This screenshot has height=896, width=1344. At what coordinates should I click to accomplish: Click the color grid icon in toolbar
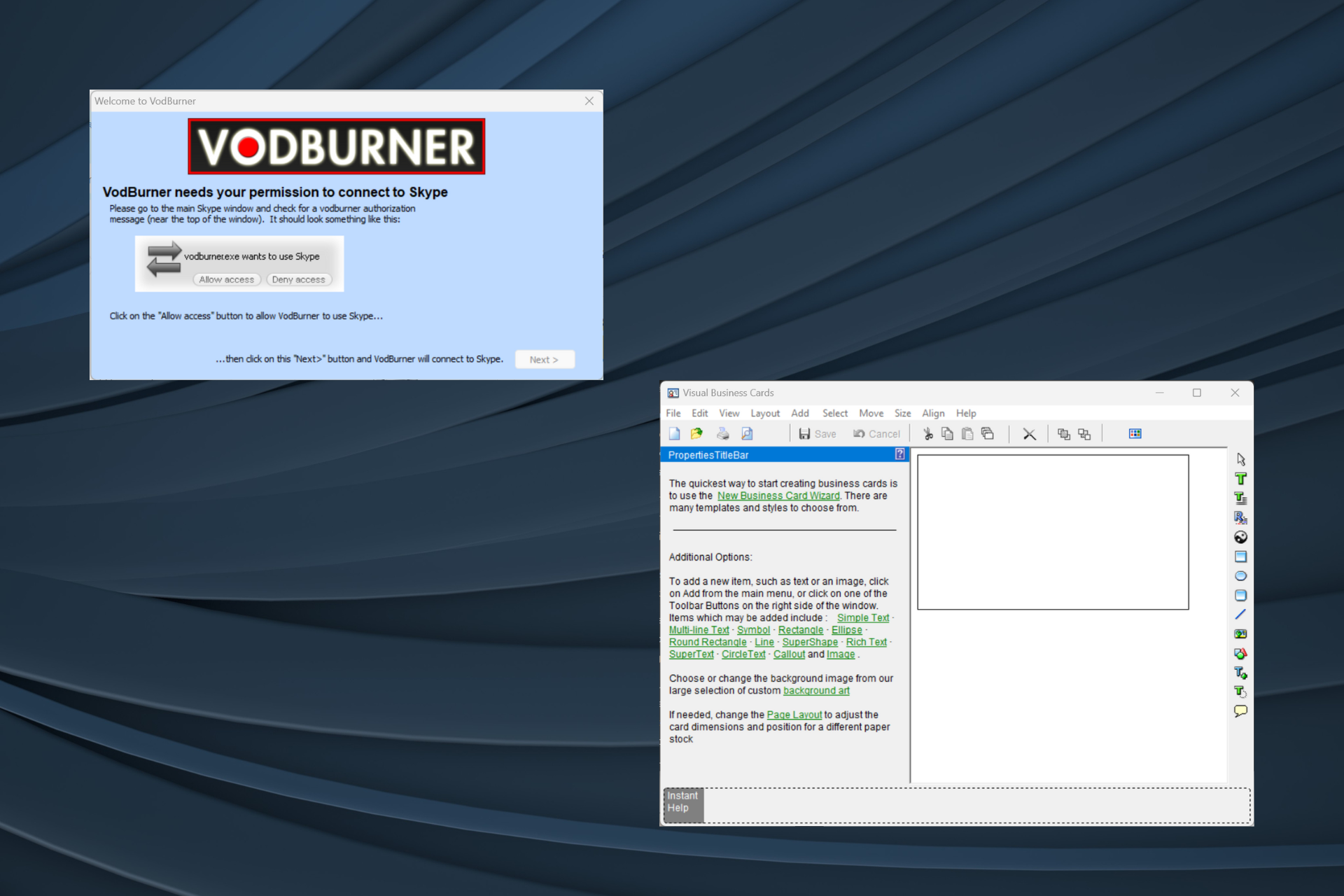click(1135, 434)
